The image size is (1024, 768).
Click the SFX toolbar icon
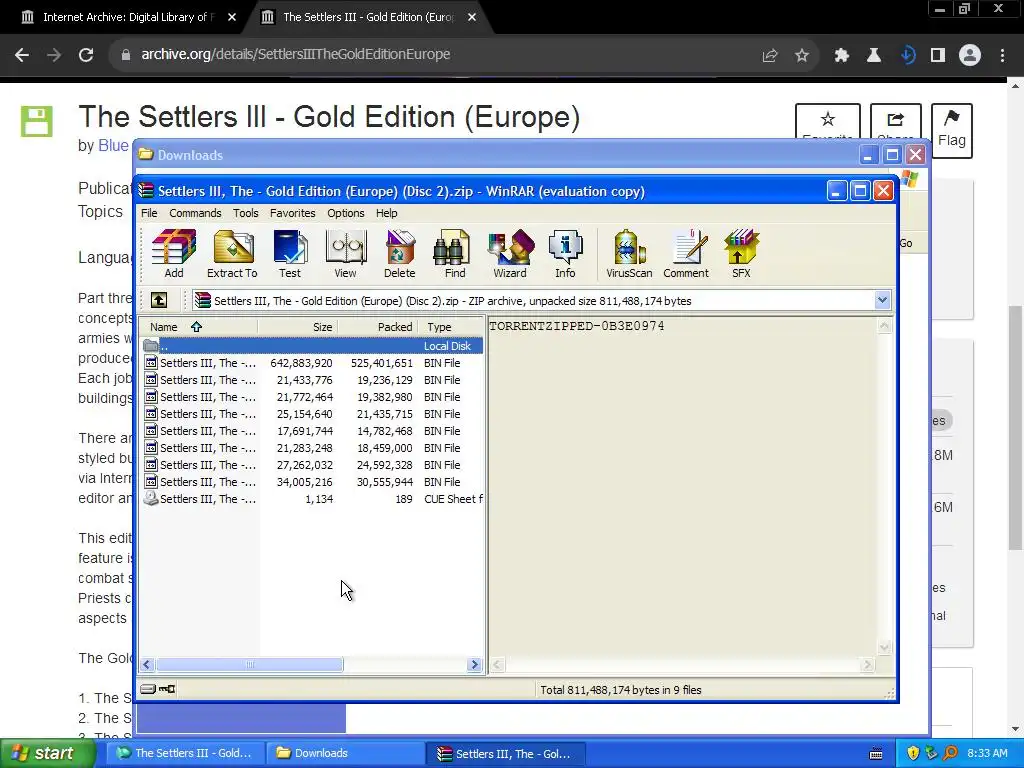click(741, 254)
